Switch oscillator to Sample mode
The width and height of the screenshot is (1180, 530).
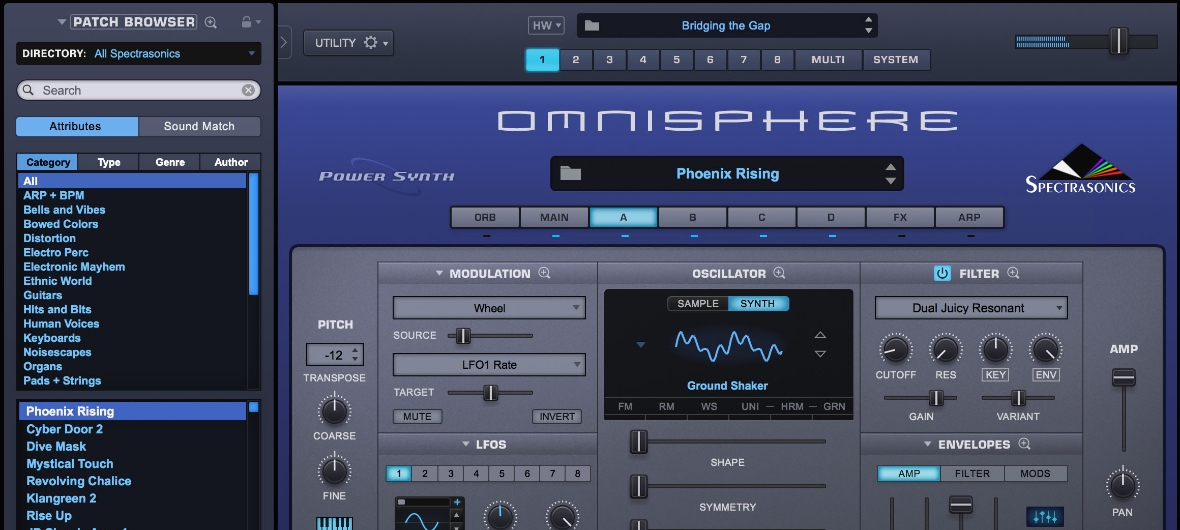698,303
